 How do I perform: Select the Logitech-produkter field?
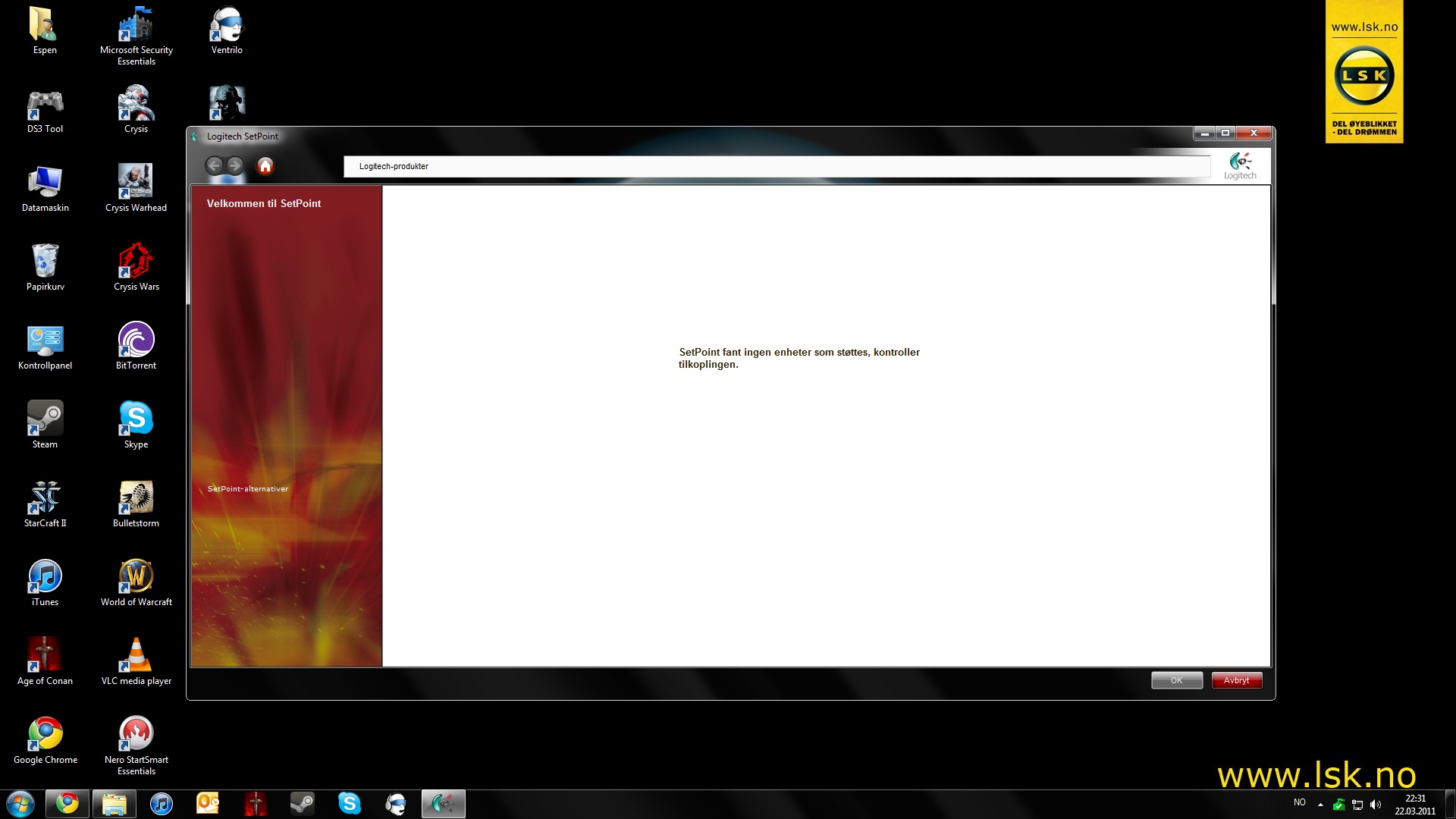point(777,166)
